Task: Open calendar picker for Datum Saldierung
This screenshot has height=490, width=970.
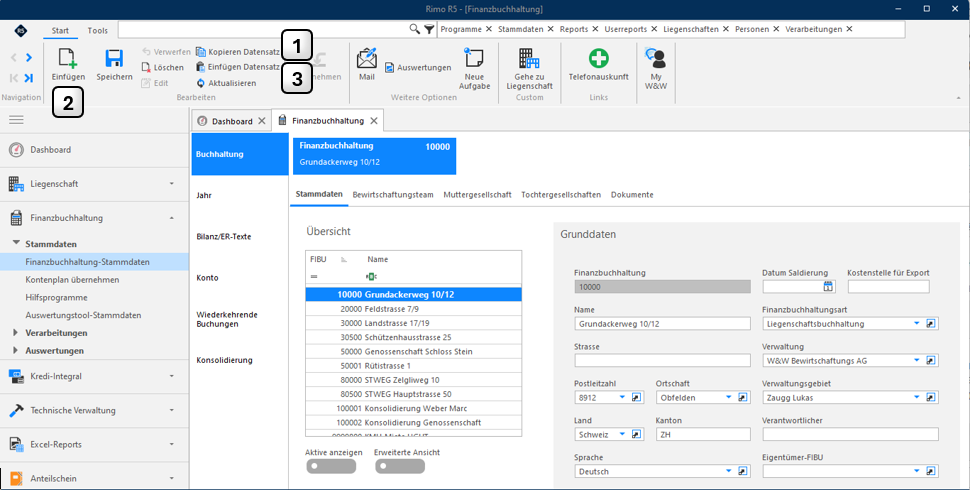Action: [x=828, y=286]
